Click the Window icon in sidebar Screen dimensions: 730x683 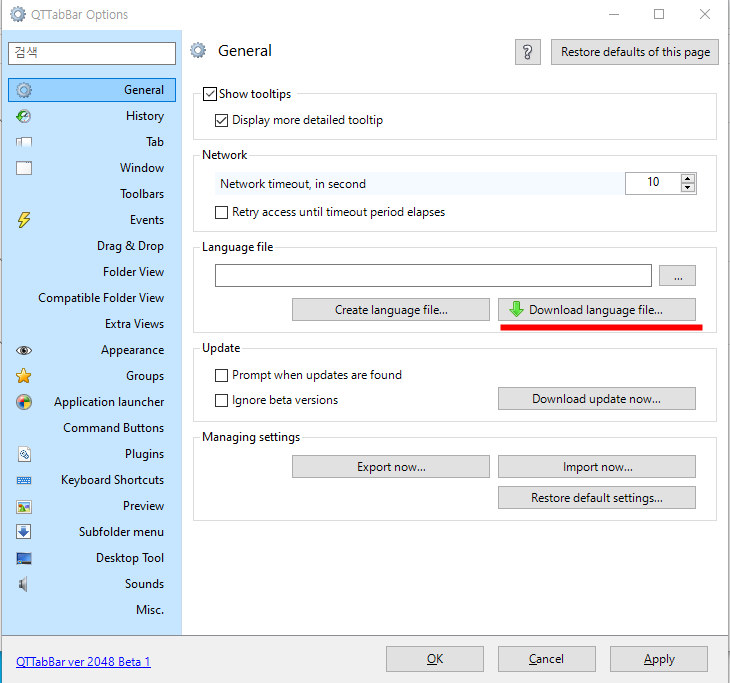pos(24,168)
